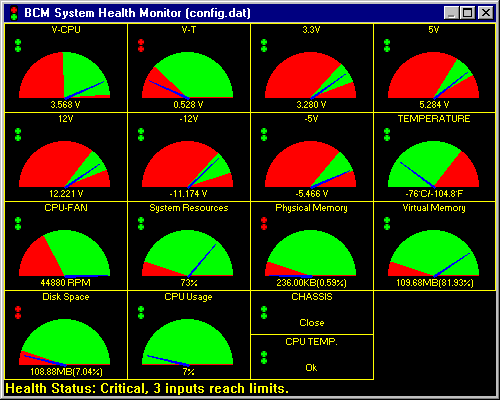This screenshot has width=500, height=400.
Task: Click the V-T red status light indicator
Action: click(141, 46)
